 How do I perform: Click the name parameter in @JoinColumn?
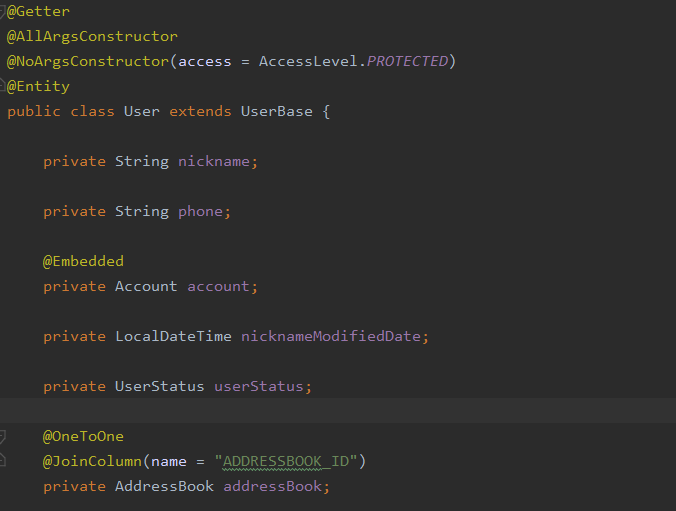[169, 462]
